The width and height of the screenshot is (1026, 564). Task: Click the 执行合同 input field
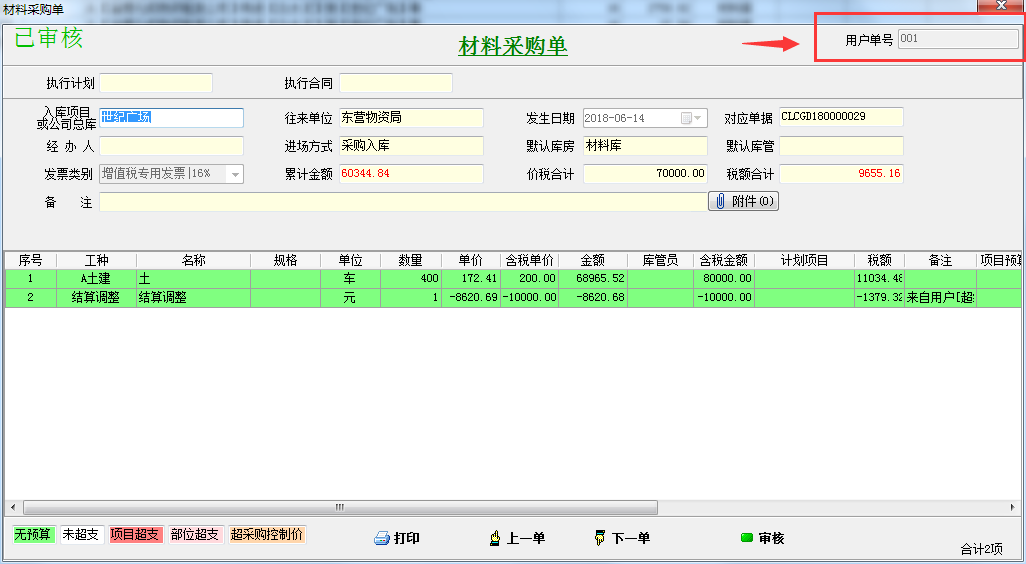click(x=396, y=83)
